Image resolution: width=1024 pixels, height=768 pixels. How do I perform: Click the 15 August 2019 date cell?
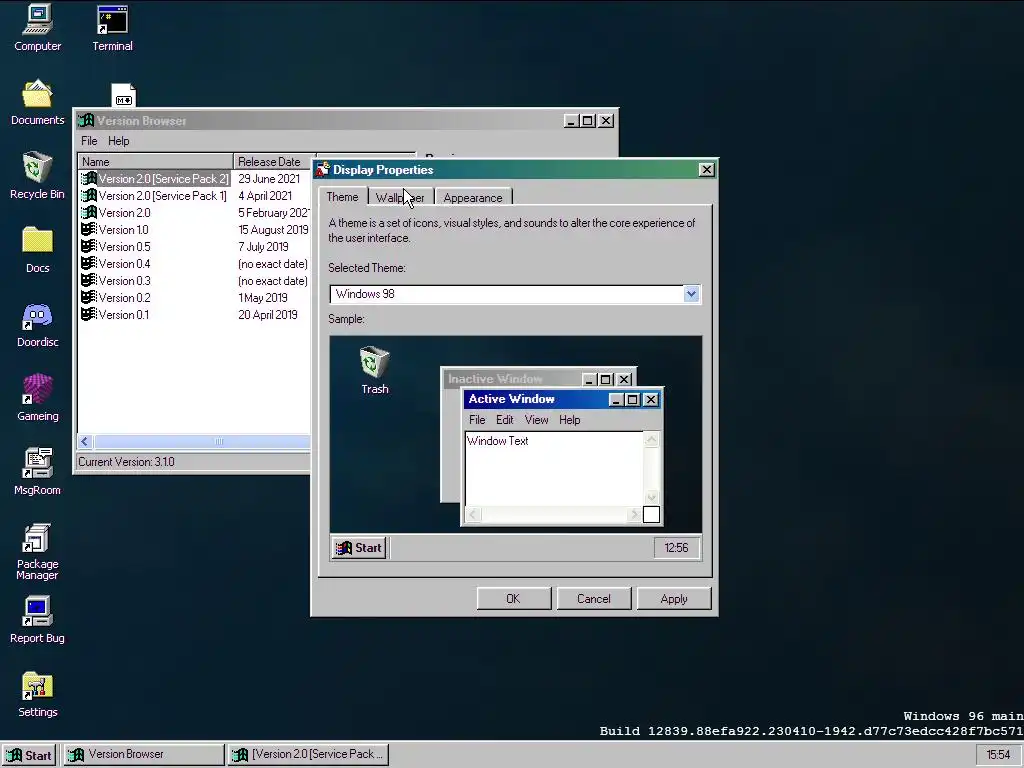[273, 230]
